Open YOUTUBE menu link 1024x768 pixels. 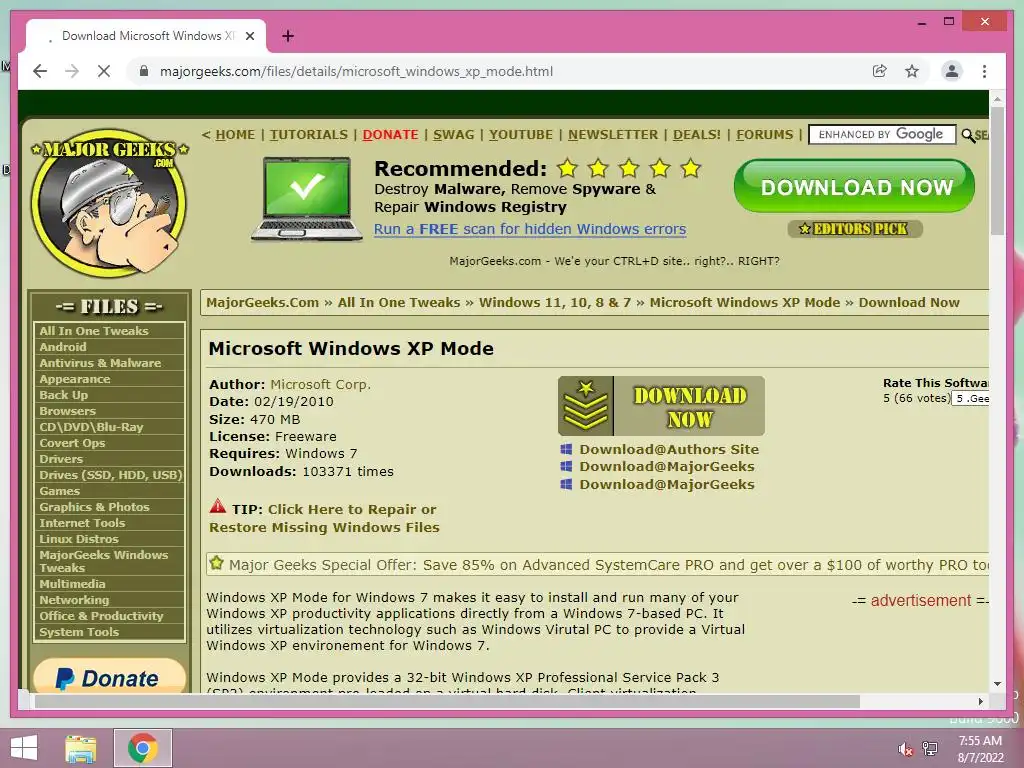click(521, 135)
